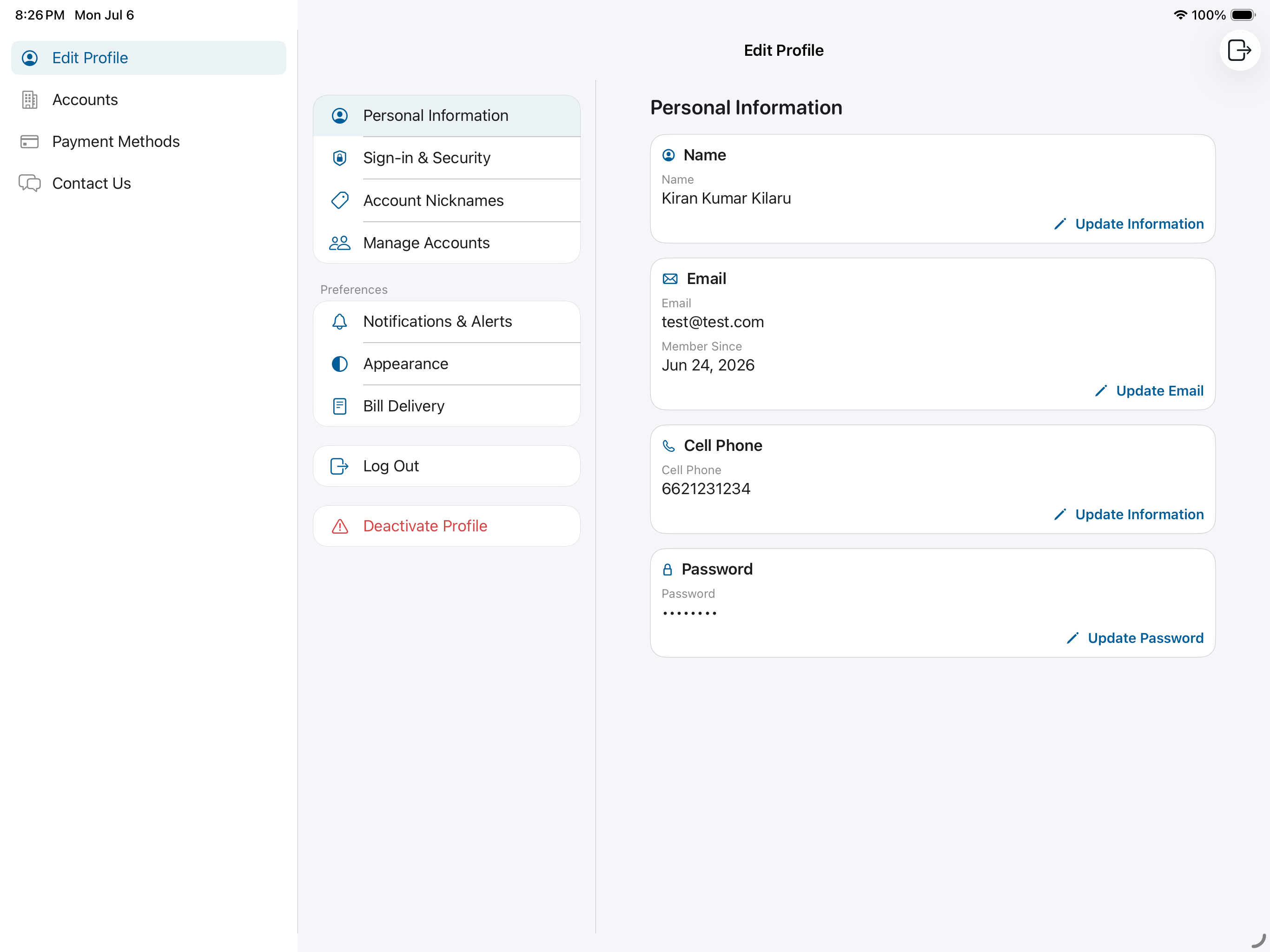Screen dimensions: 1270x952
Task: Tap the red Deactivate Profile button
Action: pos(447,526)
